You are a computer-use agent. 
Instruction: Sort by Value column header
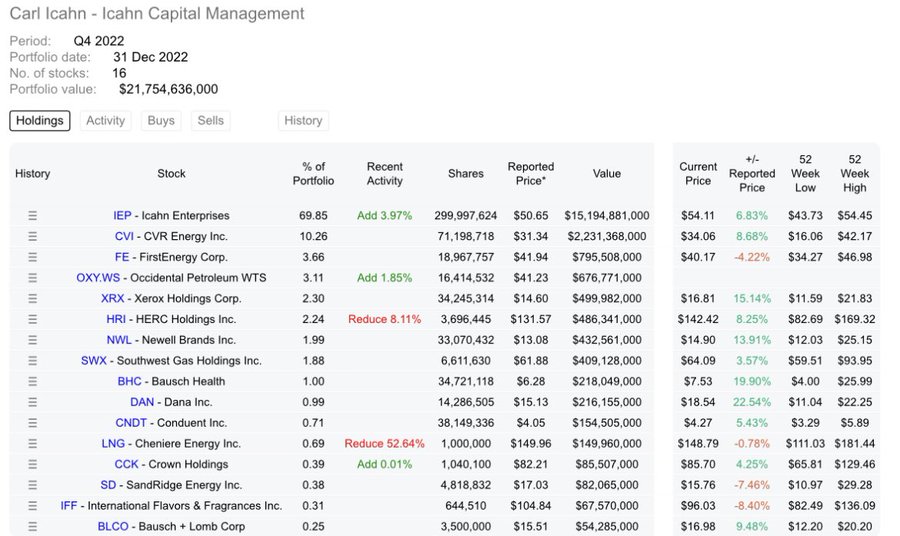point(607,173)
